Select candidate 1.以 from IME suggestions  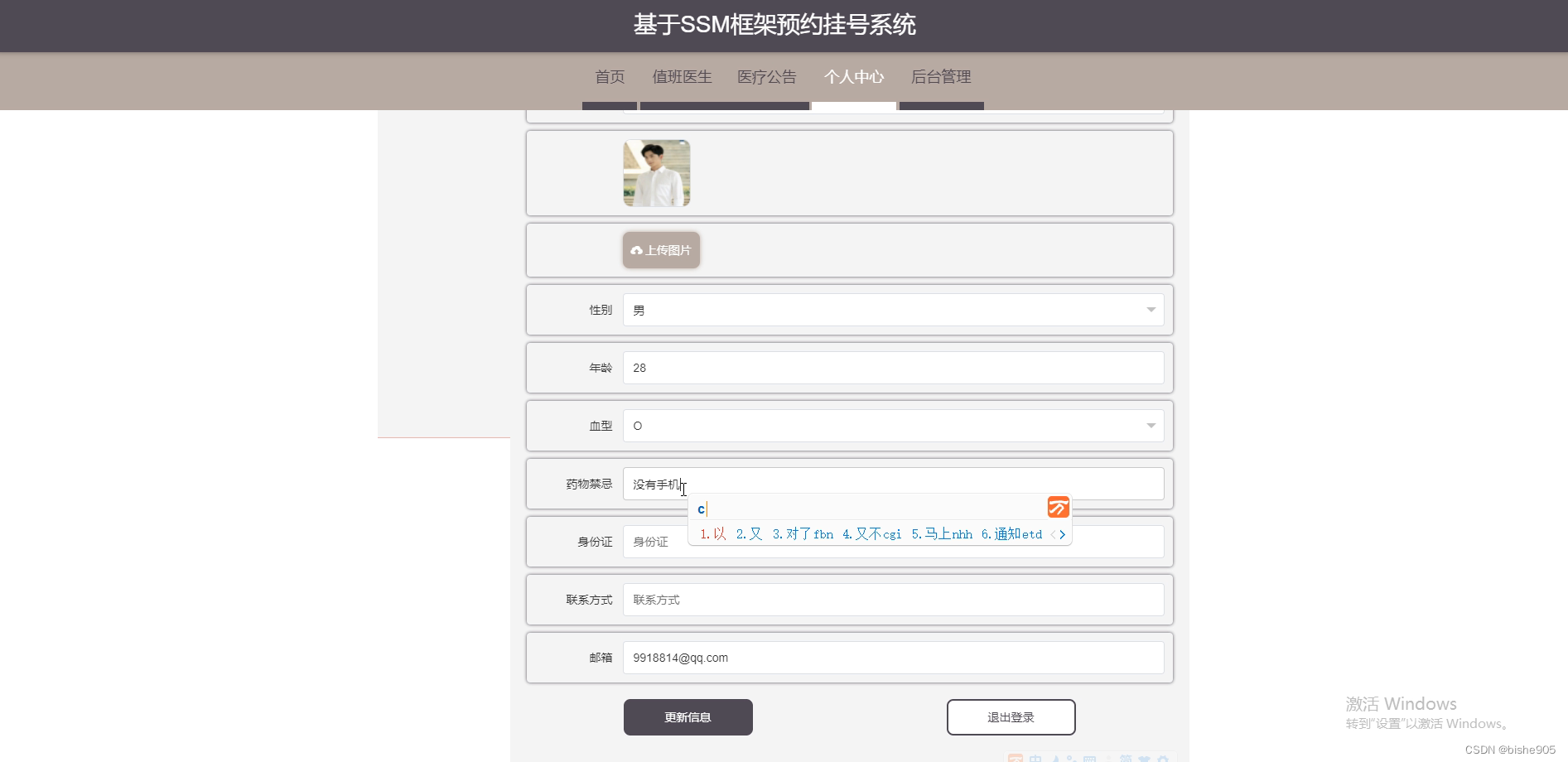tap(712, 534)
